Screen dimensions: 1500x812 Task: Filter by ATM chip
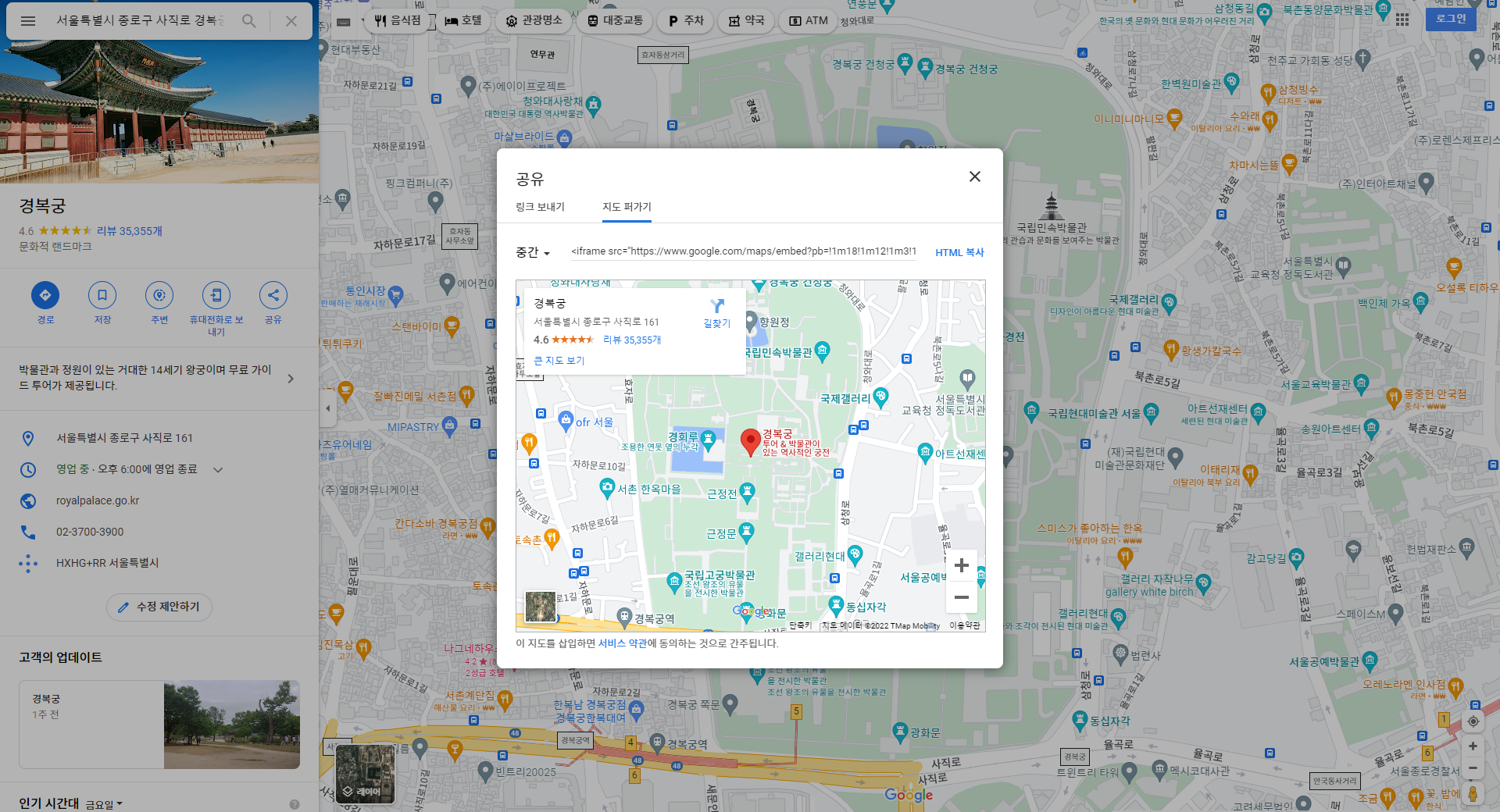point(809,20)
